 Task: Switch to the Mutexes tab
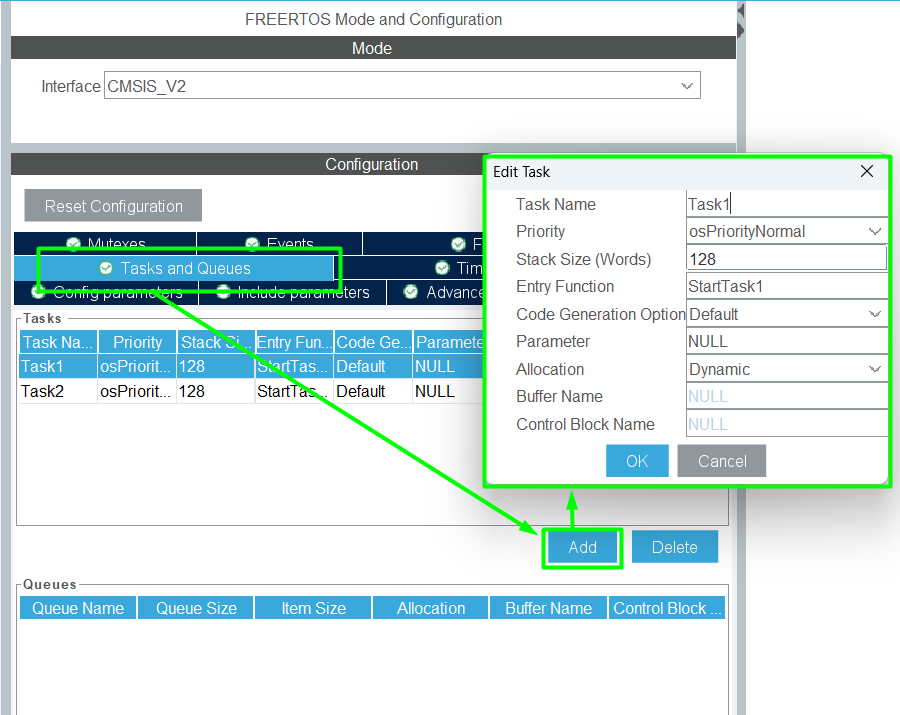tap(105, 244)
